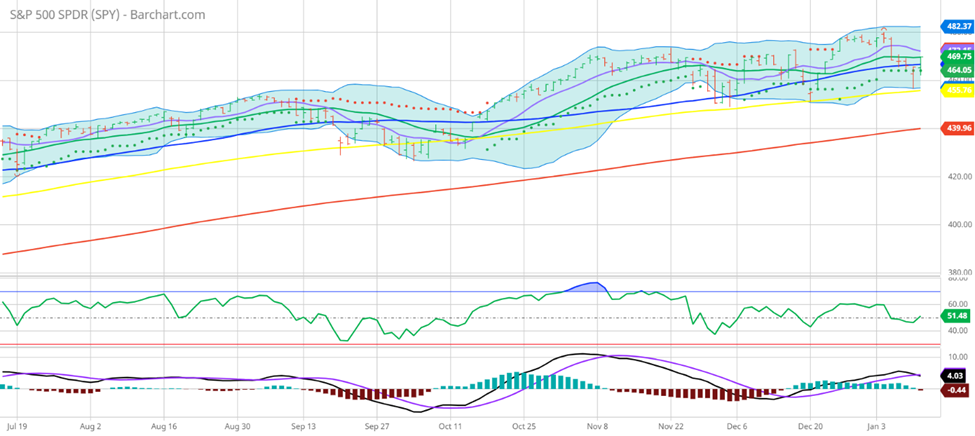Click the blue shaded RSI overbought peak near Nov 8
Screen dimensions: 975x436
click(588, 287)
